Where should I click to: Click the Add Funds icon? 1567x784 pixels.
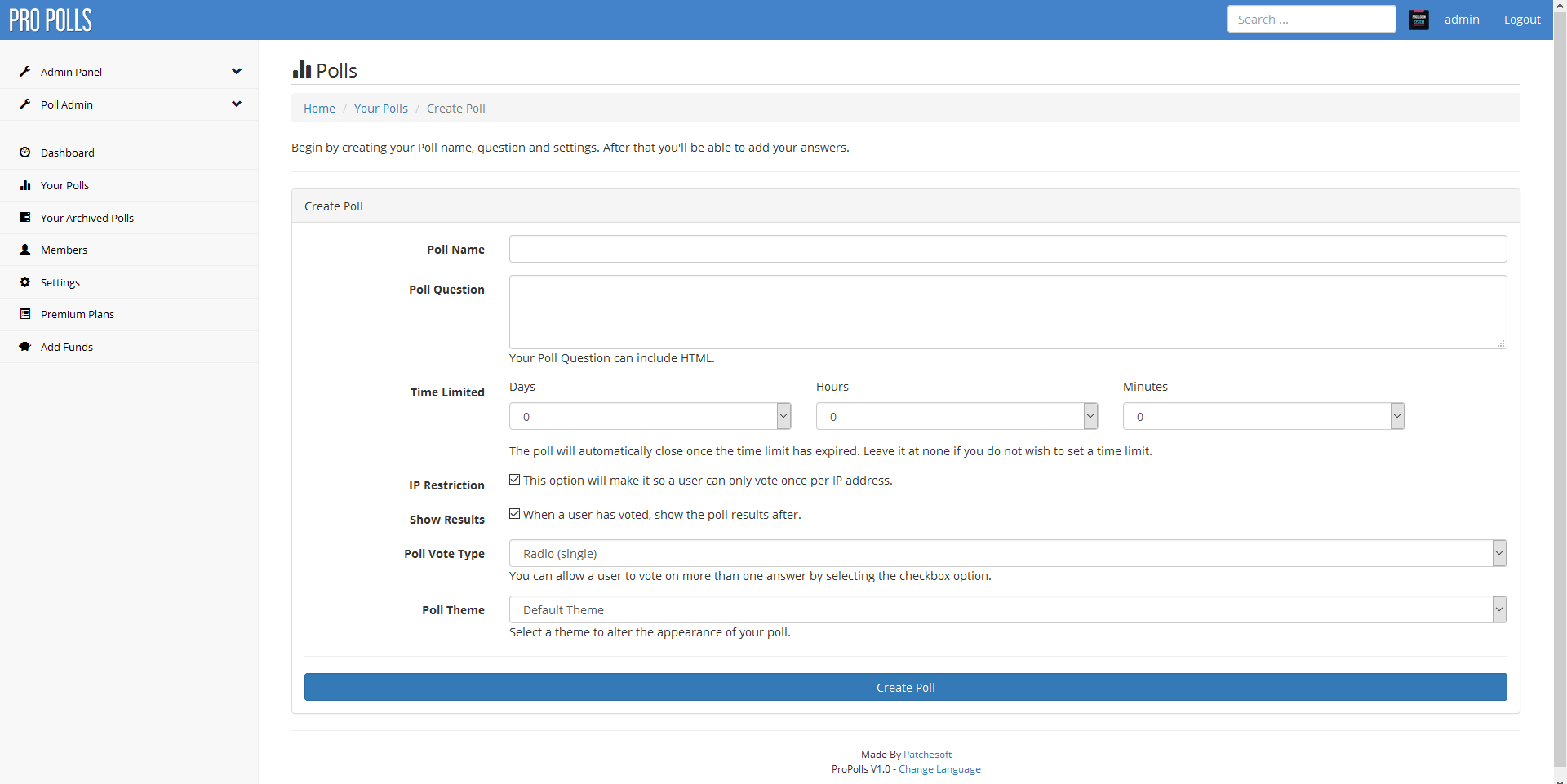[25, 346]
